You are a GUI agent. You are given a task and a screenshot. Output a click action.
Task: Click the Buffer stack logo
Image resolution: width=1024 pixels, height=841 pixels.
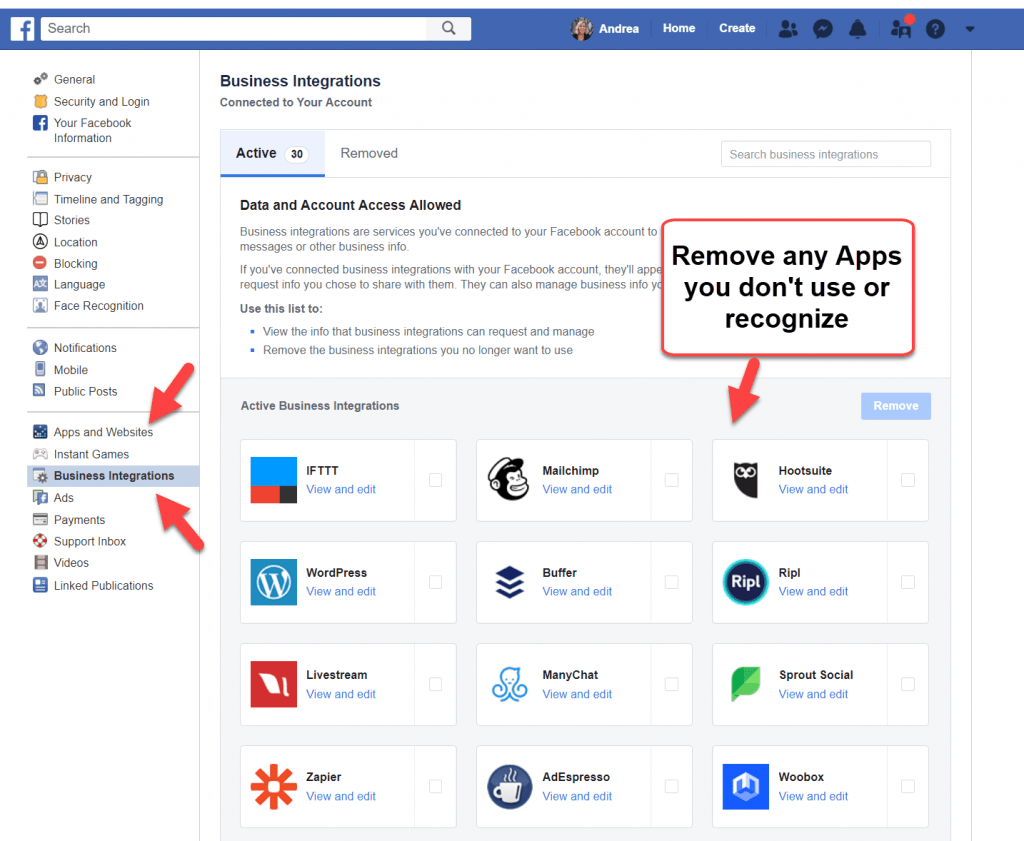509,582
